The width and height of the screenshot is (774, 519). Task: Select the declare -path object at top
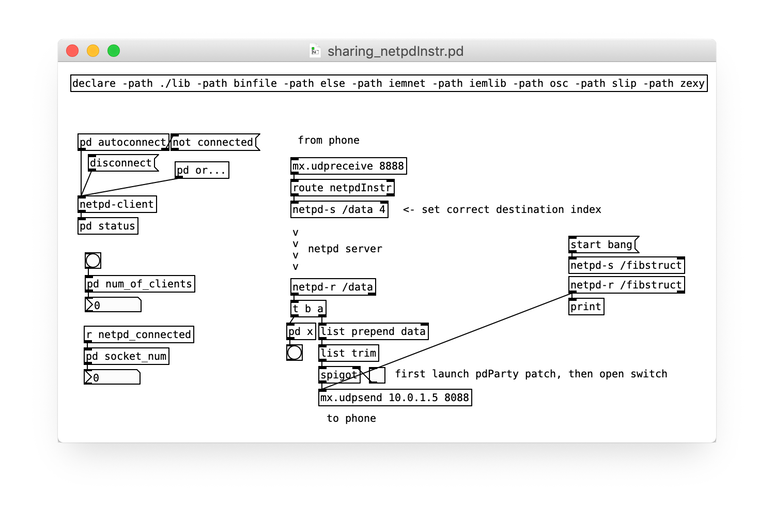click(388, 84)
